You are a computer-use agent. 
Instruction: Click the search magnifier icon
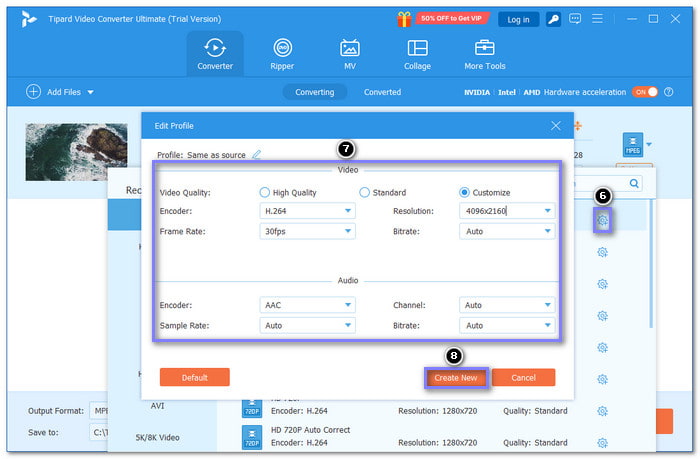pos(634,183)
